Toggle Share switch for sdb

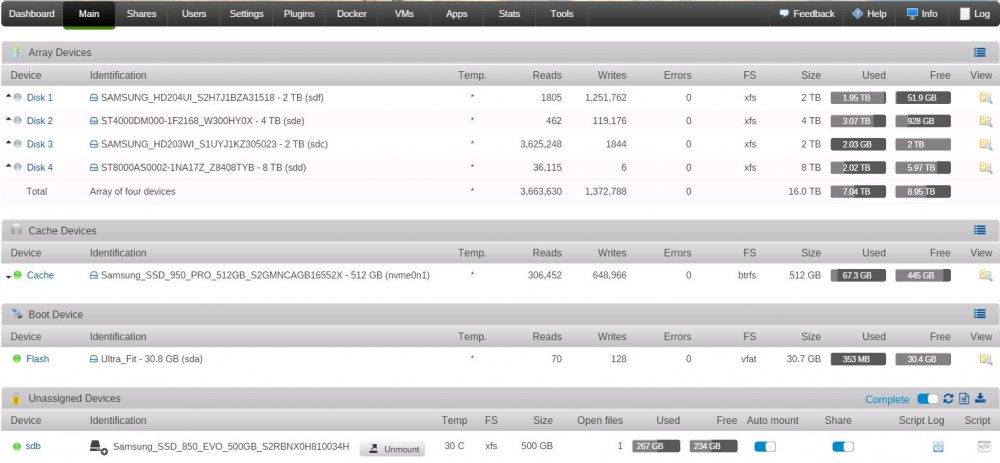tap(843, 446)
